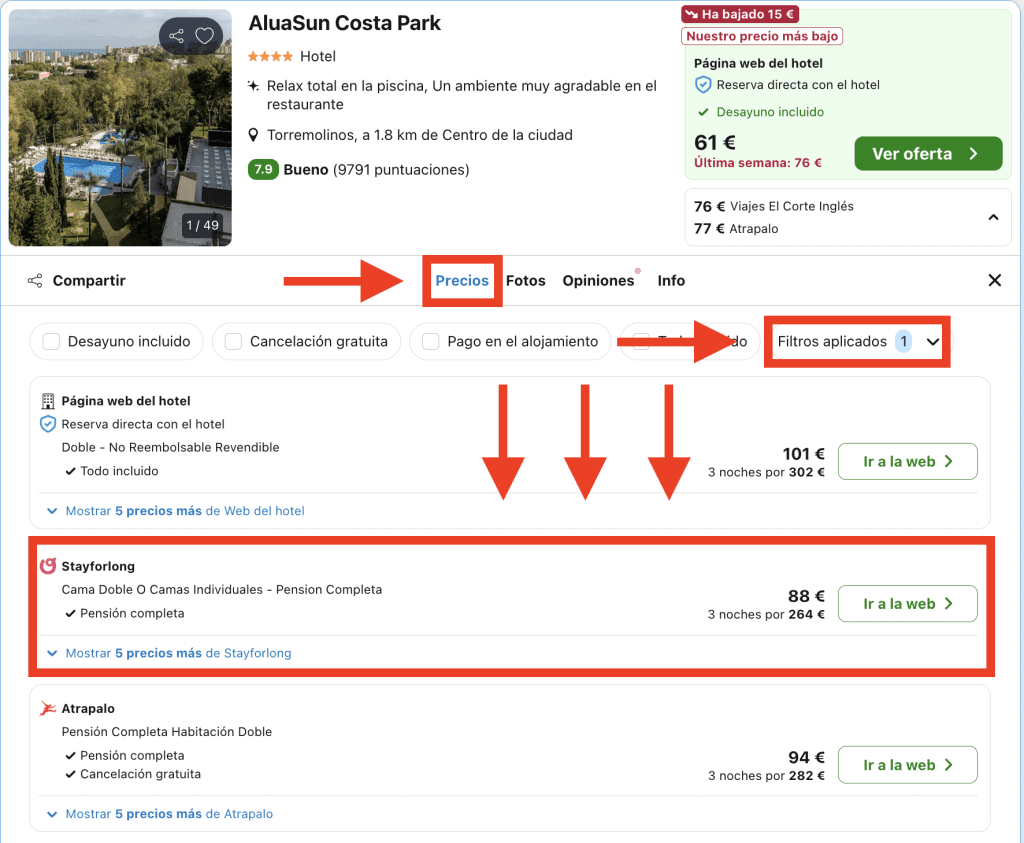
Task: Click the Atrapalo logo icon
Action: point(47,709)
